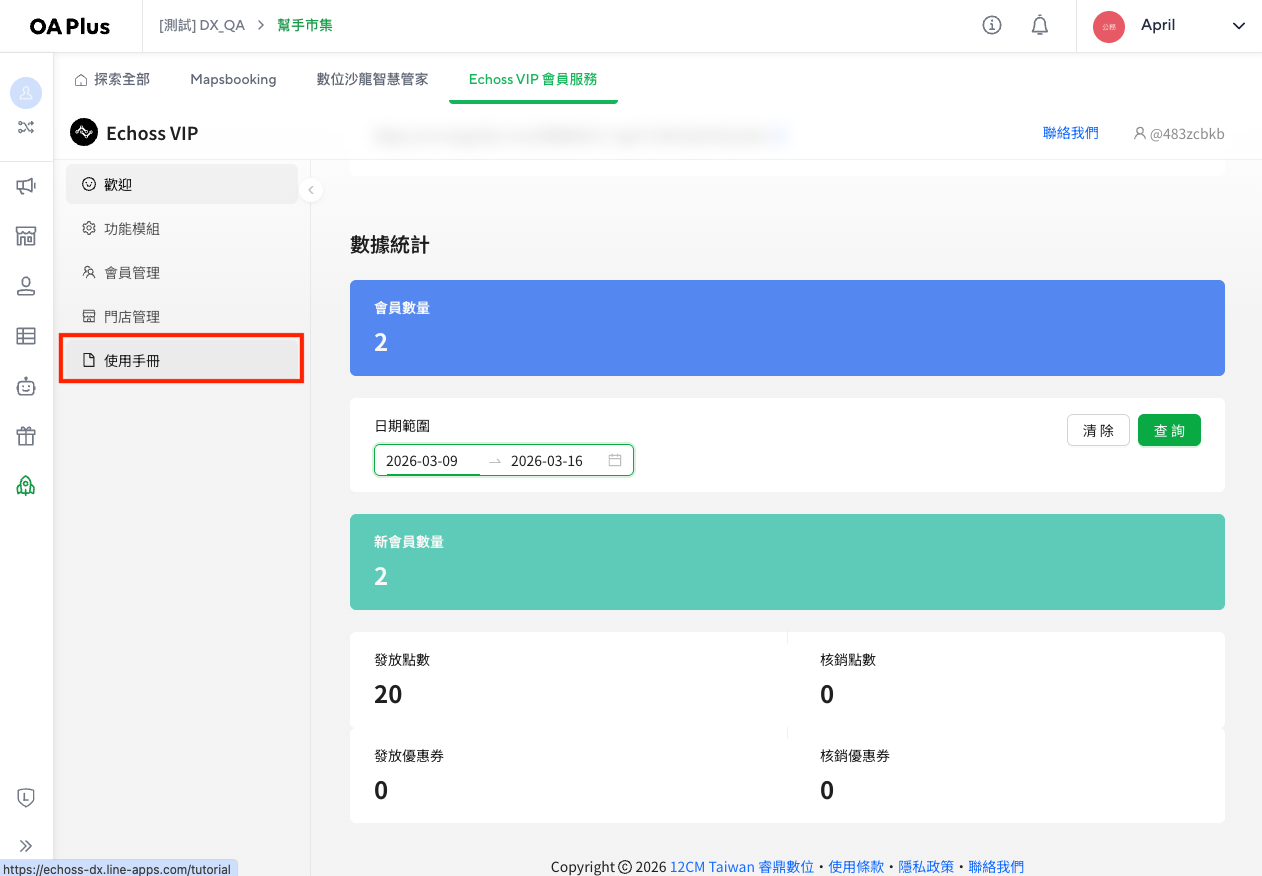Click the shuffle switch-account icon

[x=26, y=127]
